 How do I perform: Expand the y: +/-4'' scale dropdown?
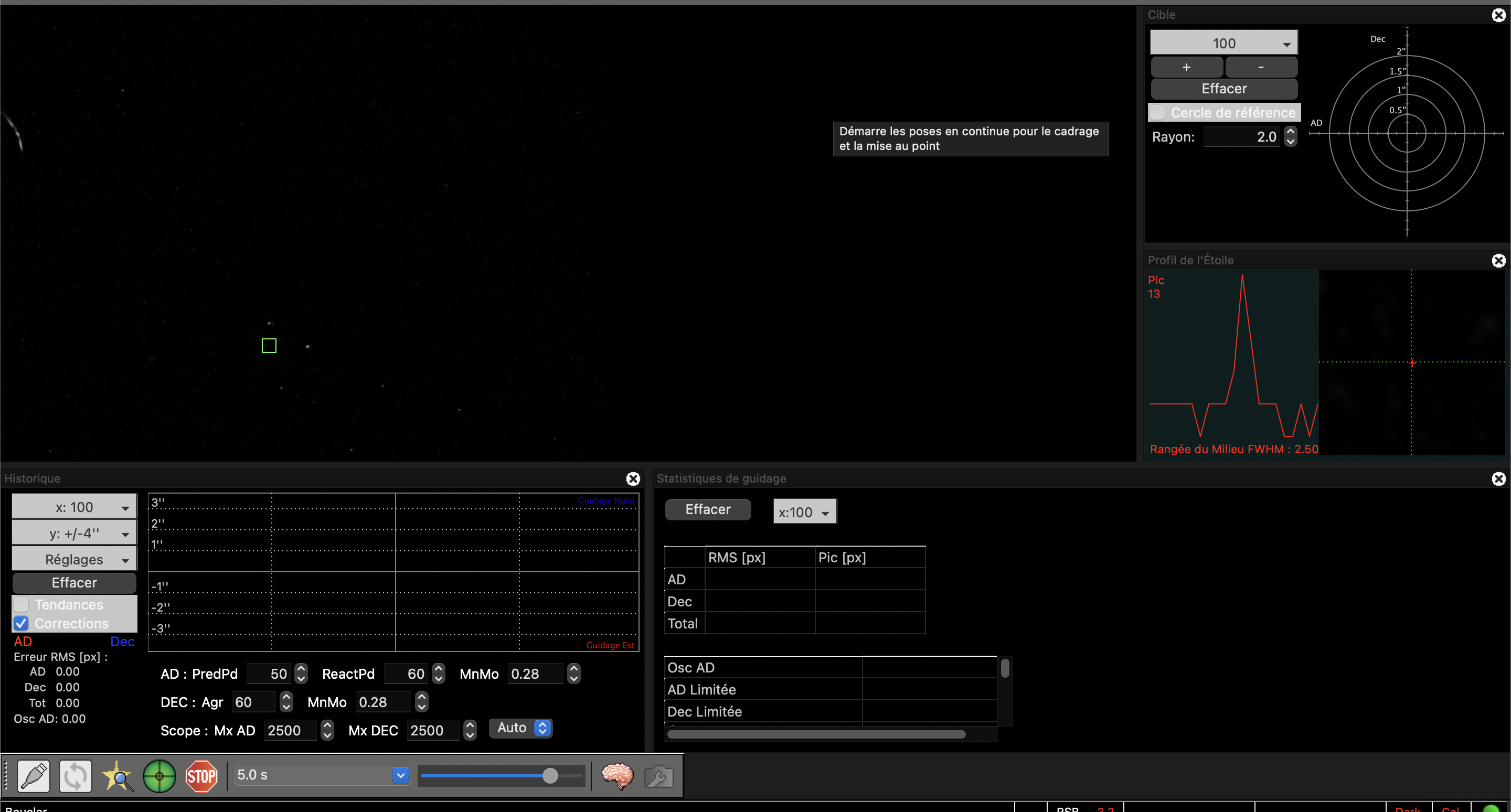click(x=75, y=533)
